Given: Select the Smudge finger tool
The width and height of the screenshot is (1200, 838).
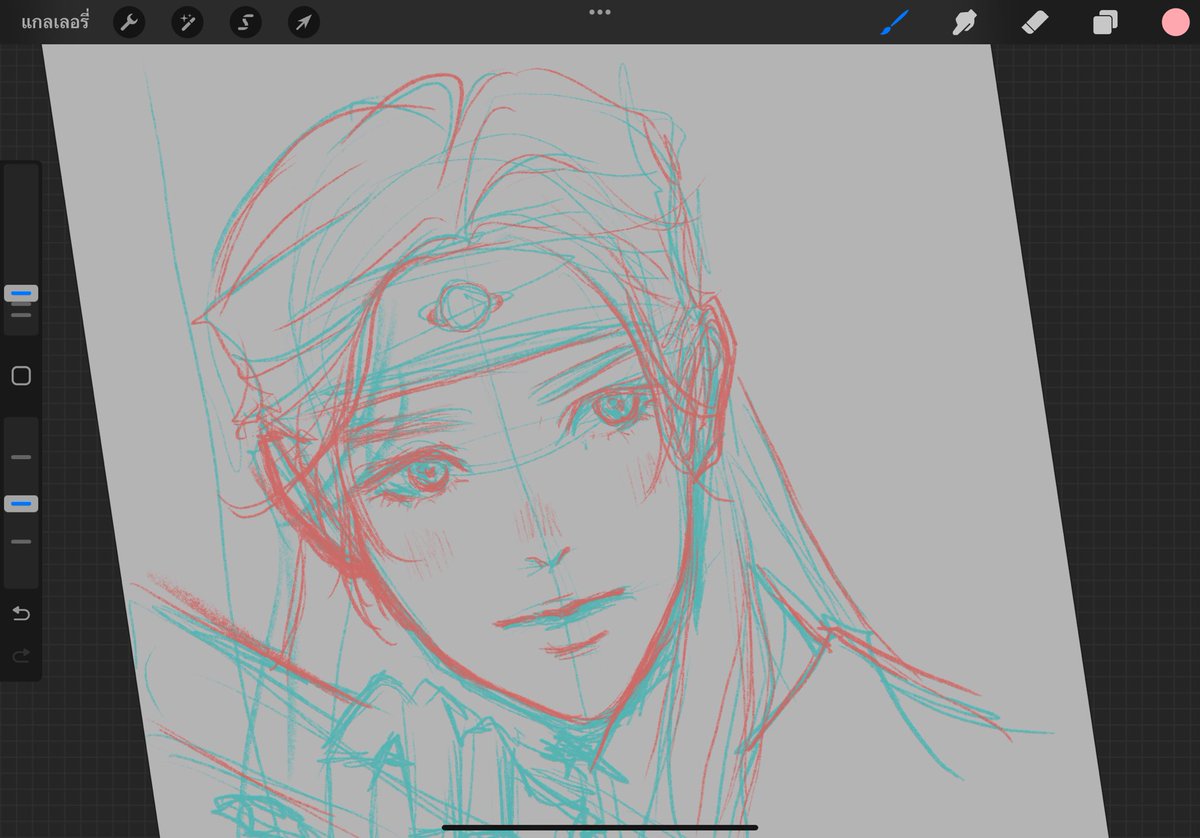Looking at the screenshot, I should click(964, 22).
